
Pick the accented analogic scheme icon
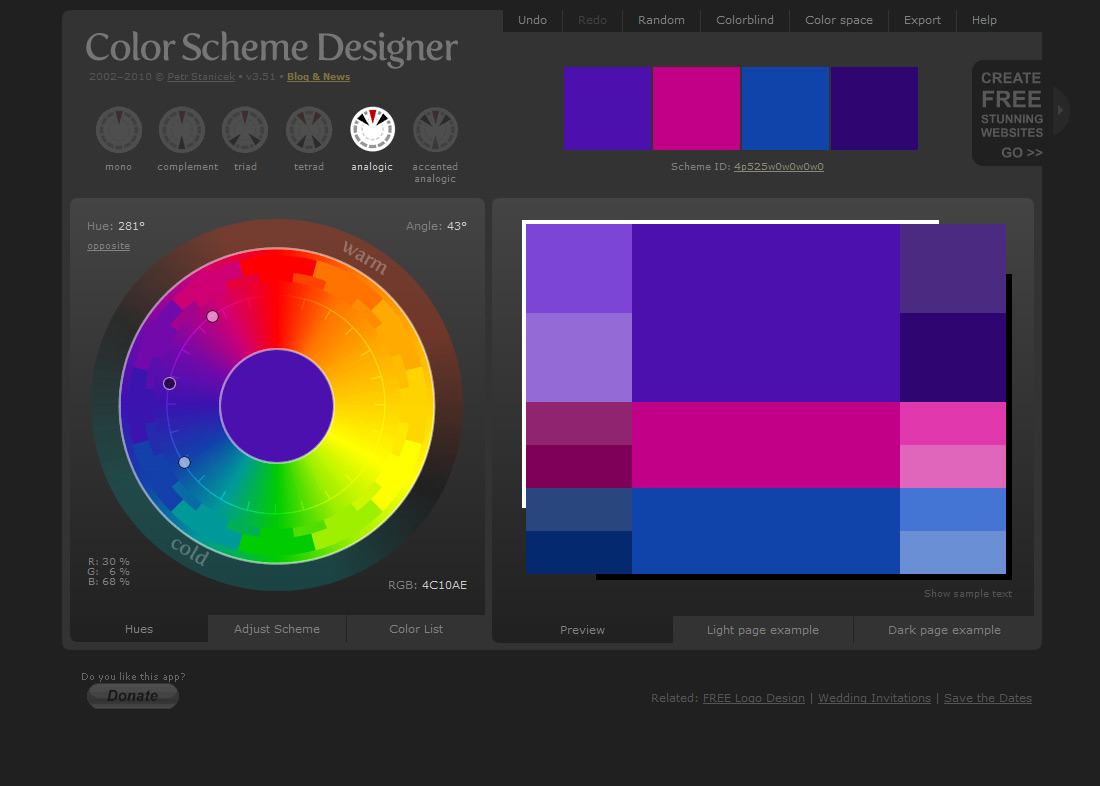(435, 130)
